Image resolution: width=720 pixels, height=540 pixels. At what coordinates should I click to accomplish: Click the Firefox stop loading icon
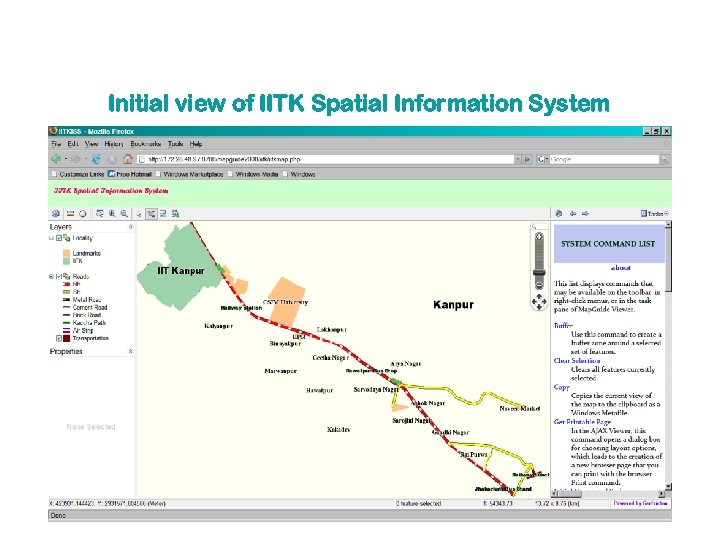(x=112, y=159)
